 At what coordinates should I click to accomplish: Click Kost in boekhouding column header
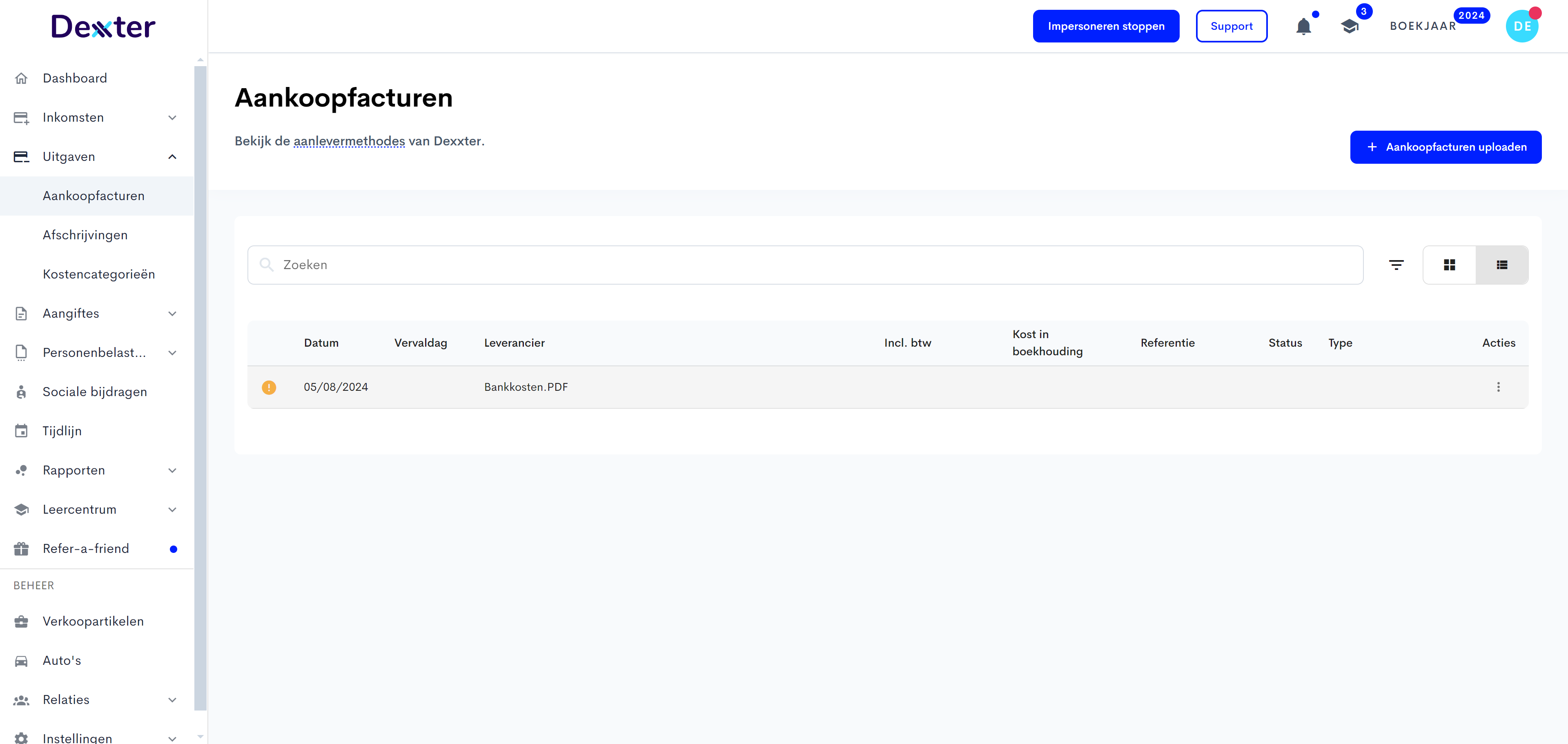click(1047, 343)
